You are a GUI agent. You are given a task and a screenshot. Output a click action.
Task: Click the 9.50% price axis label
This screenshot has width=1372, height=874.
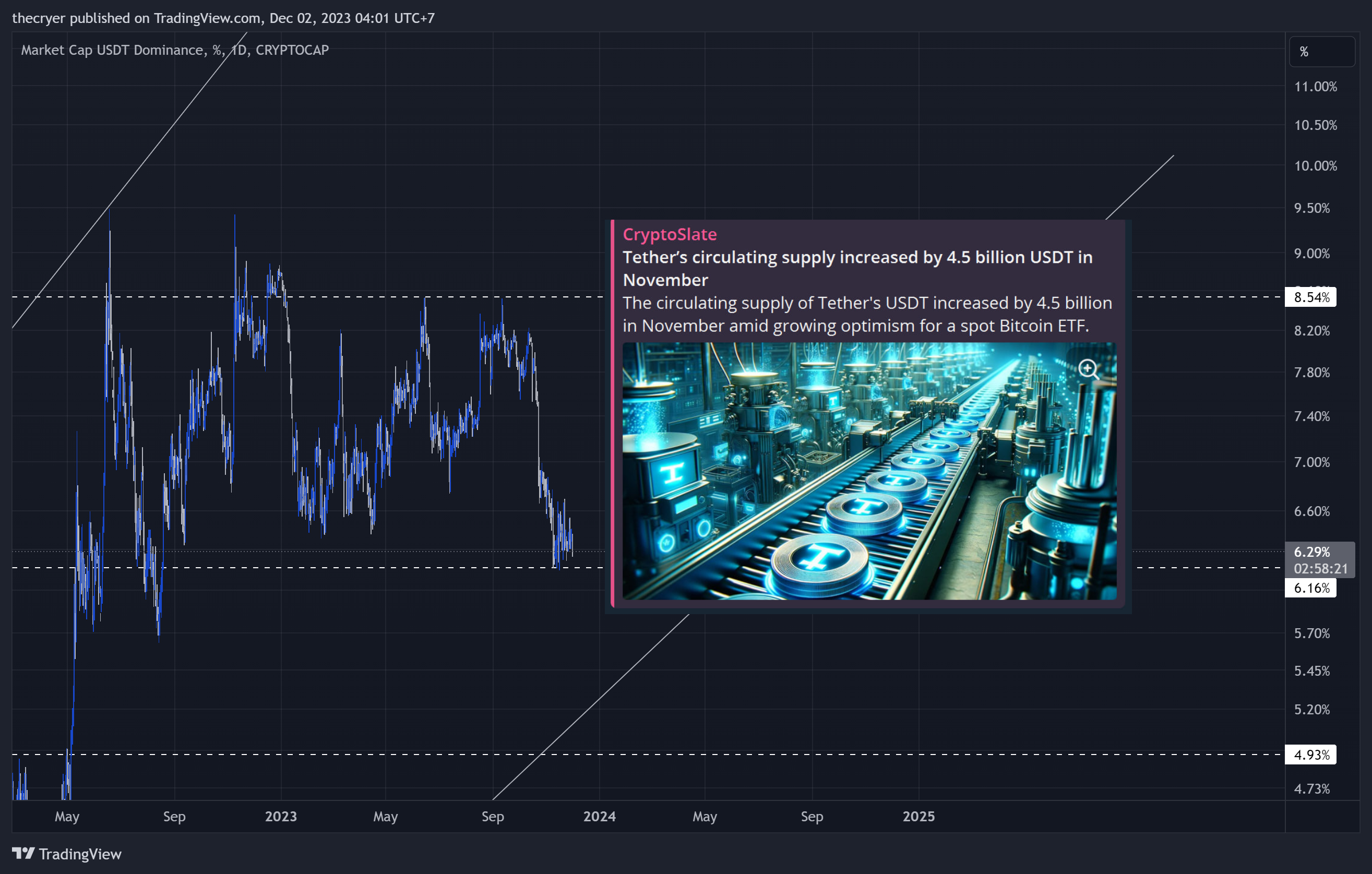pyautogui.click(x=1311, y=208)
